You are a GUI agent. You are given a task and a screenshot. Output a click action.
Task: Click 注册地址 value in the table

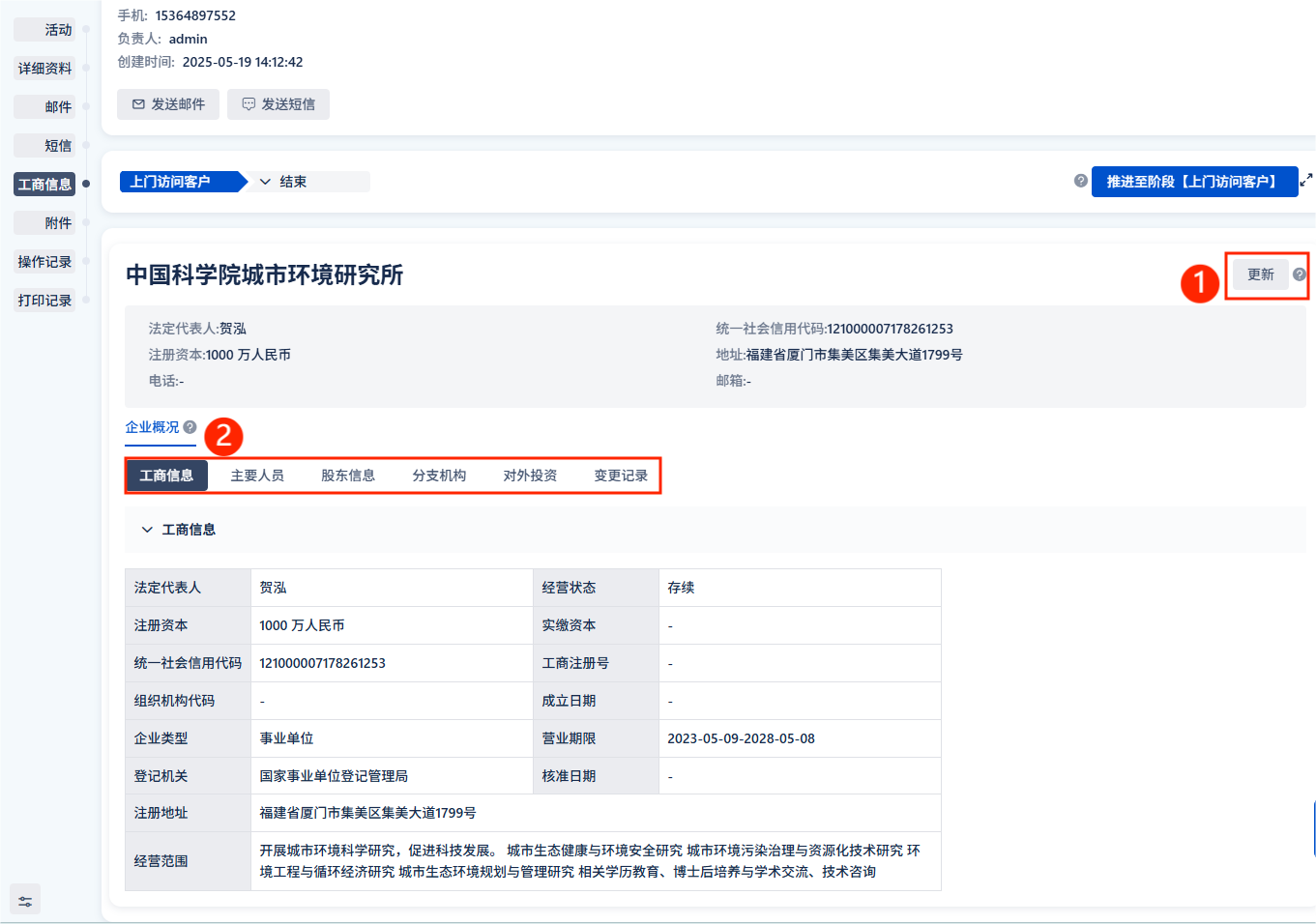(x=596, y=813)
